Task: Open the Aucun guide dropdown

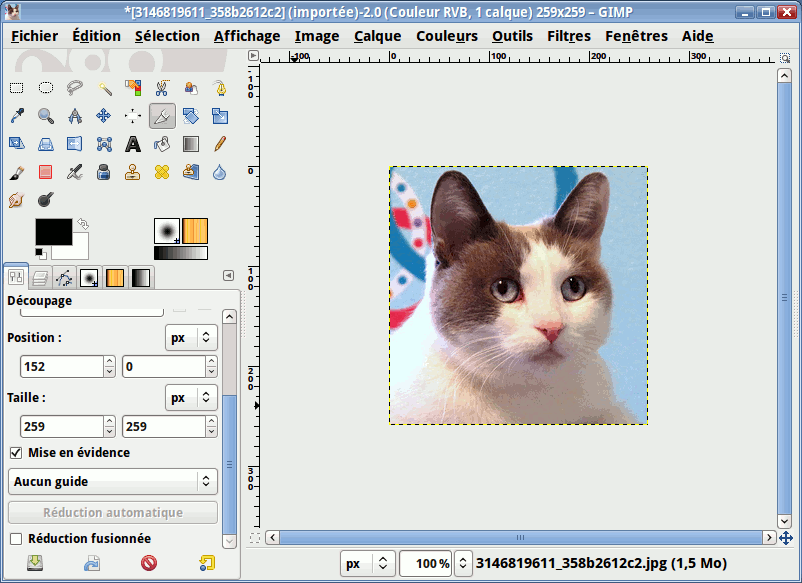Action: pos(113,481)
